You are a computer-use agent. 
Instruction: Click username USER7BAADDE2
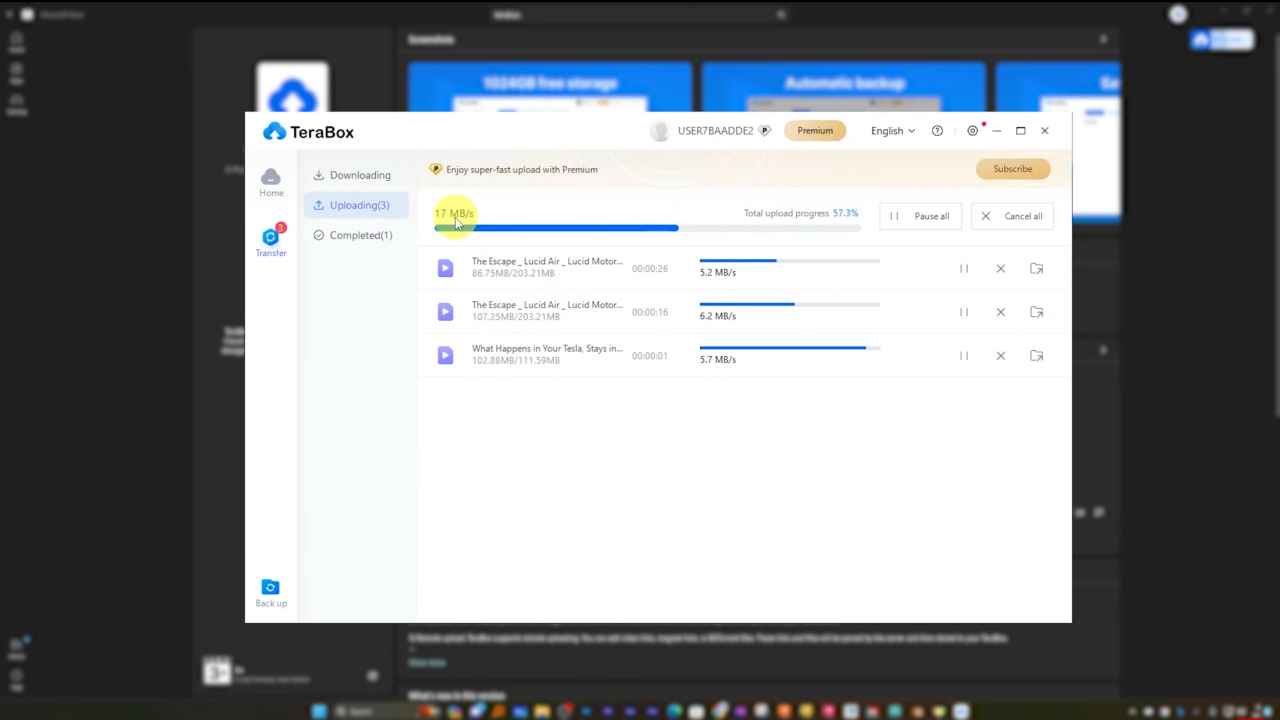coord(715,131)
